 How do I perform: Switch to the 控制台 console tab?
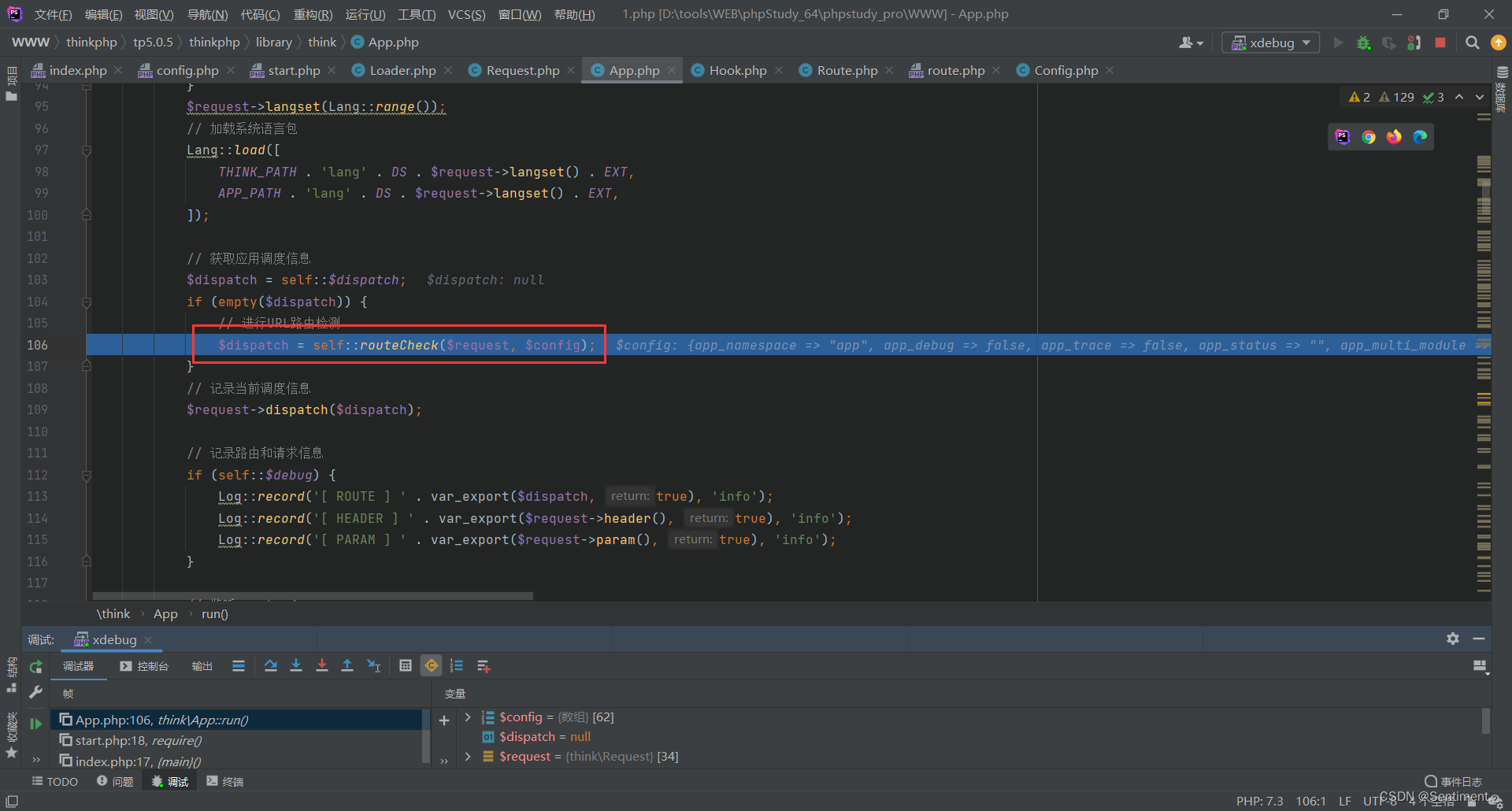(144, 666)
